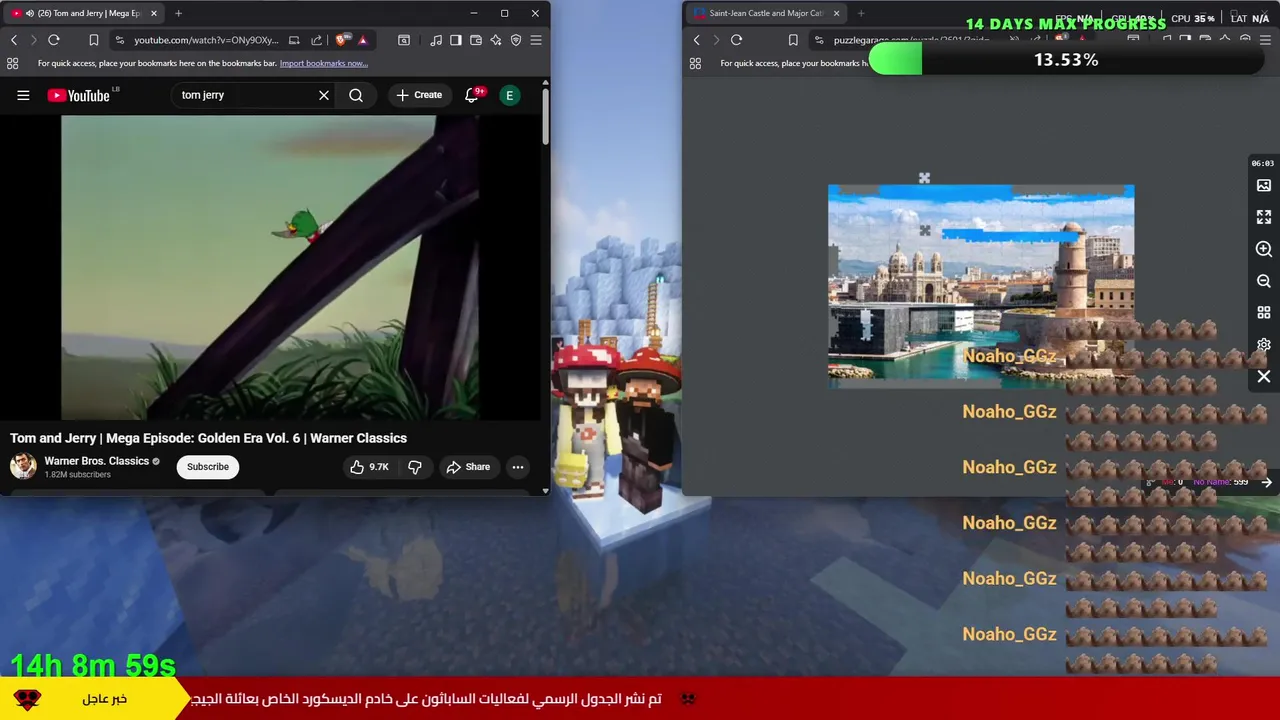The image size is (1280, 720).
Task: Open puzzle settings gear
Action: point(1264,345)
